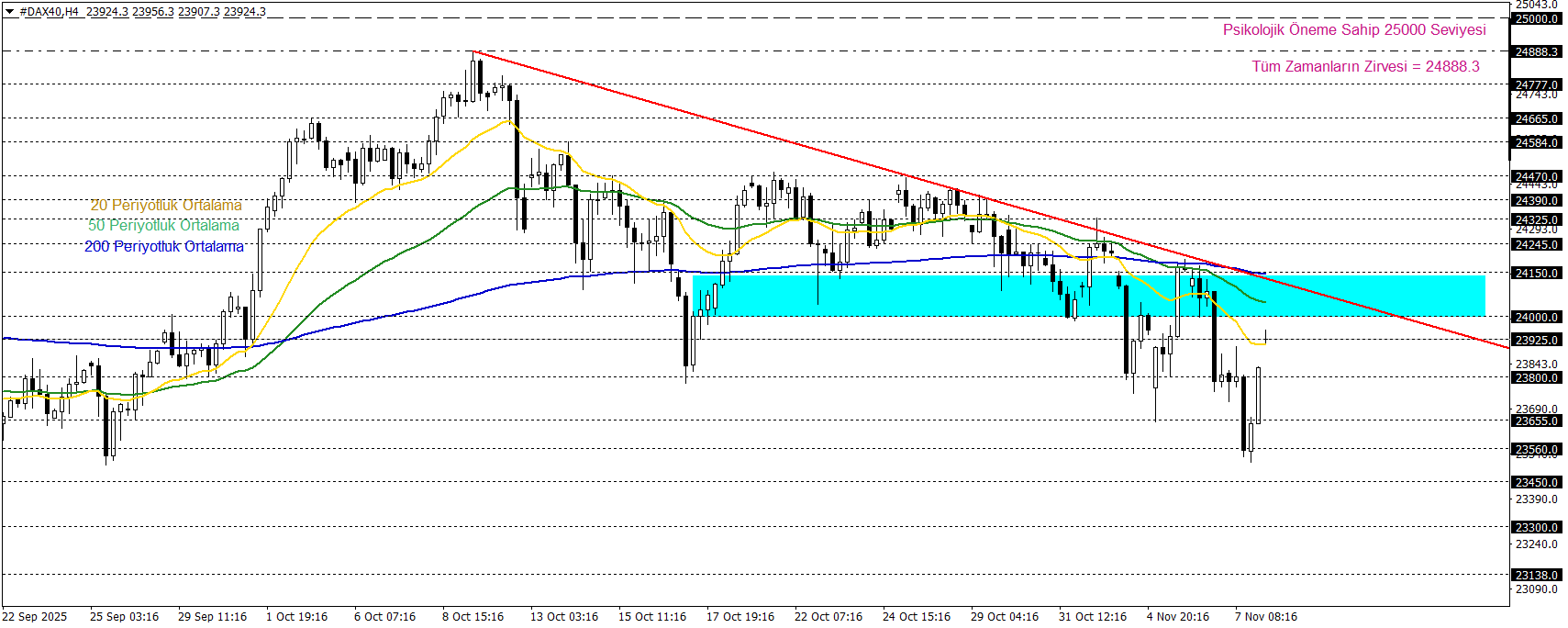Click the 'Psikolojik Öneme Sahip 25000 Seviyesi' label
The image size is (1568, 628).
coord(1354,29)
